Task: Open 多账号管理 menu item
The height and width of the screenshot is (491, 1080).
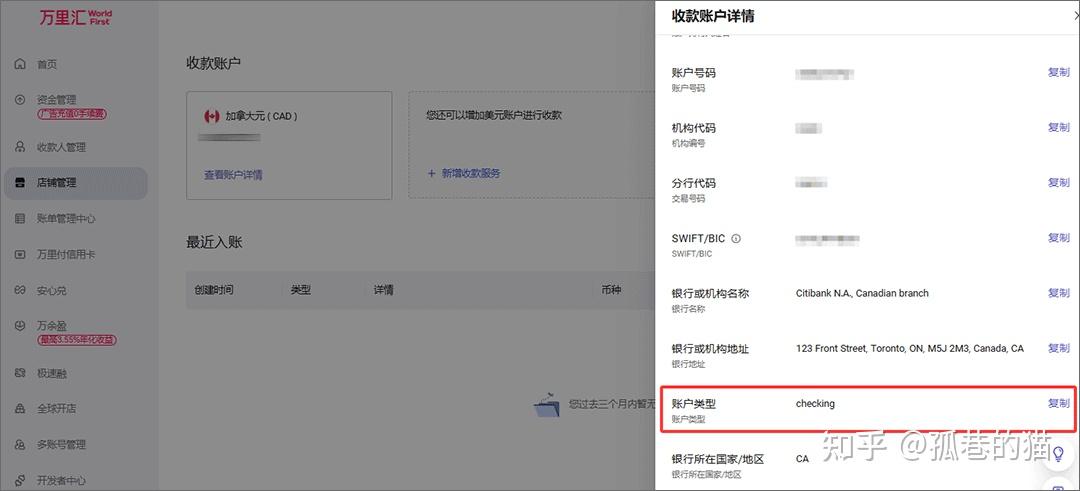Action: click(61, 444)
